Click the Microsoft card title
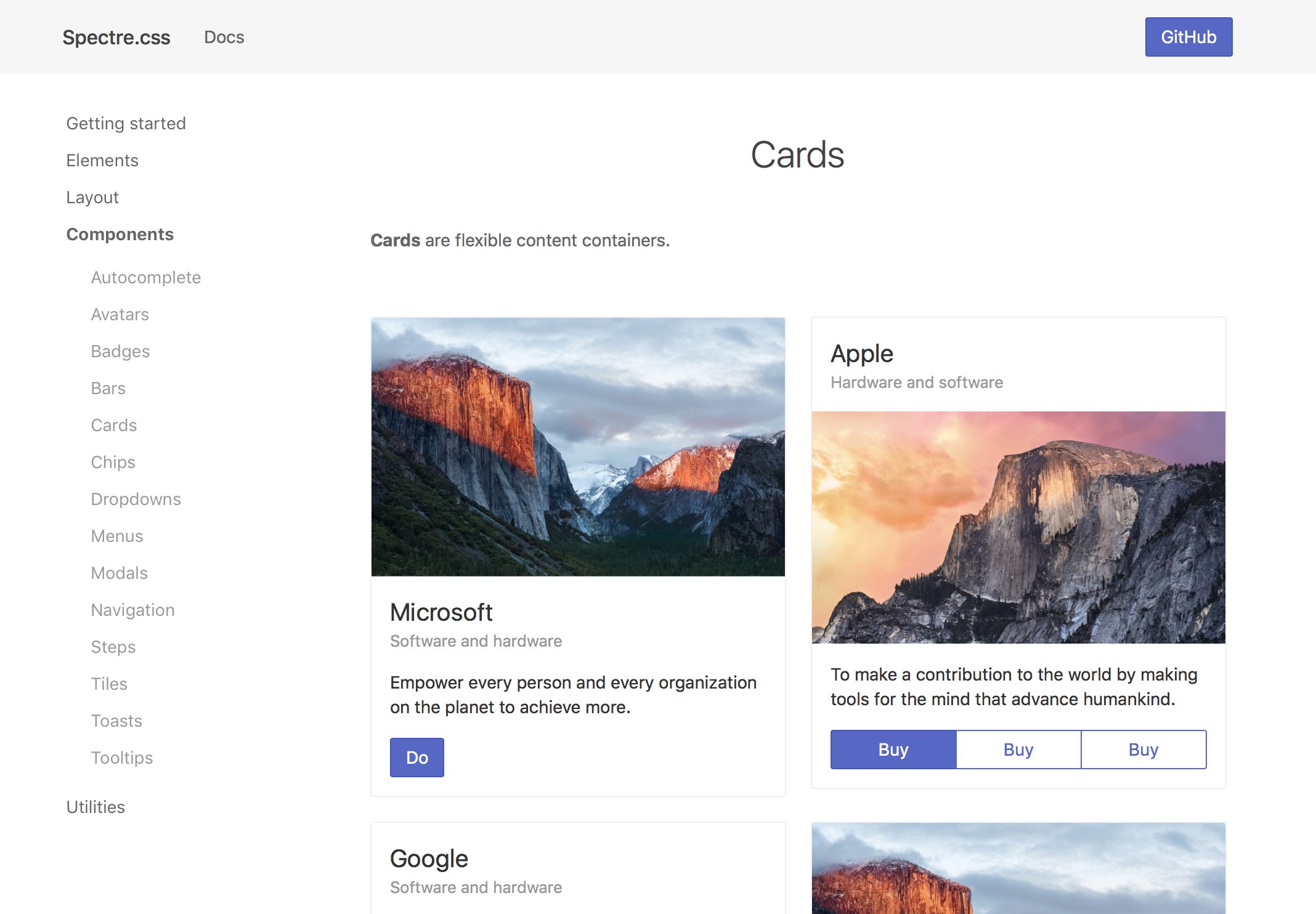1316x914 pixels. click(441, 612)
